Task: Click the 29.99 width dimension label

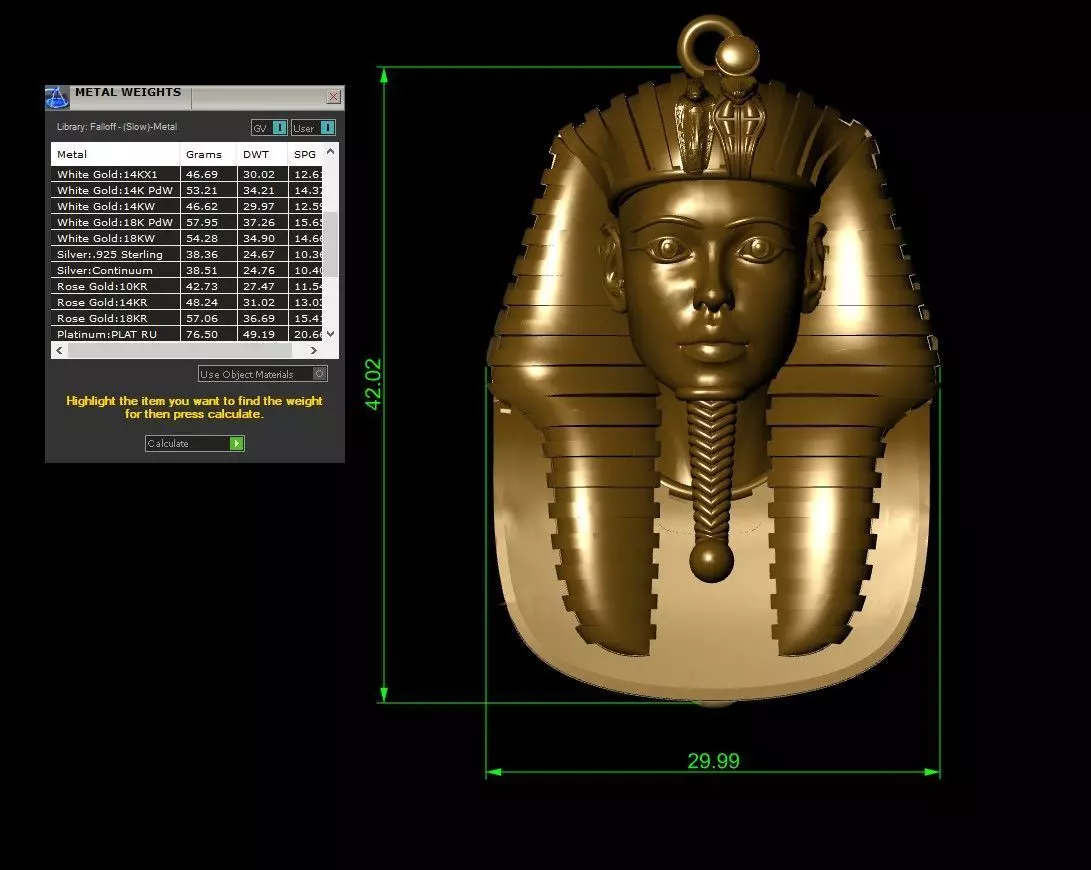Action: coord(713,761)
